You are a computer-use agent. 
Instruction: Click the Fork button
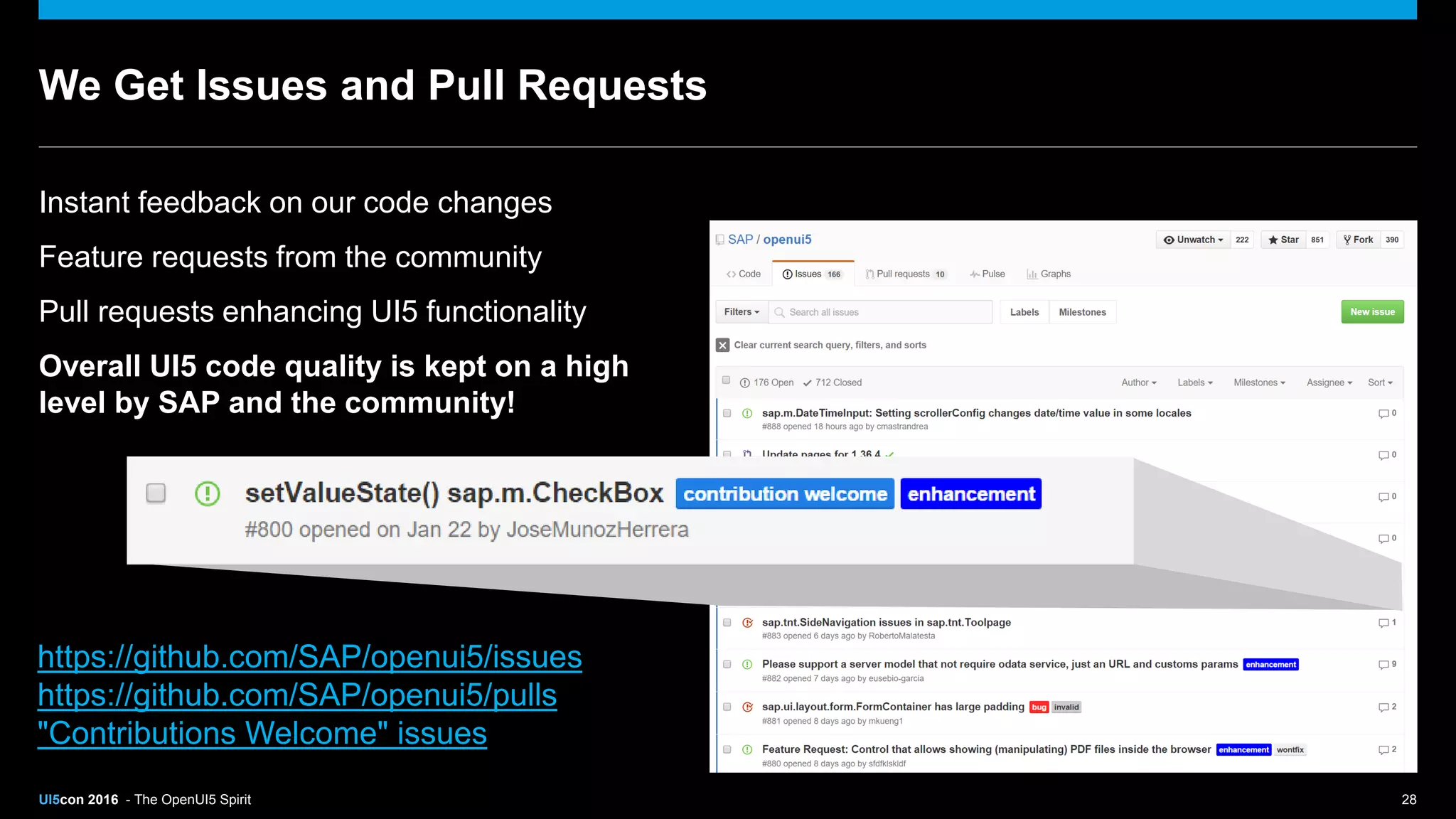[x=1358, y=240]
